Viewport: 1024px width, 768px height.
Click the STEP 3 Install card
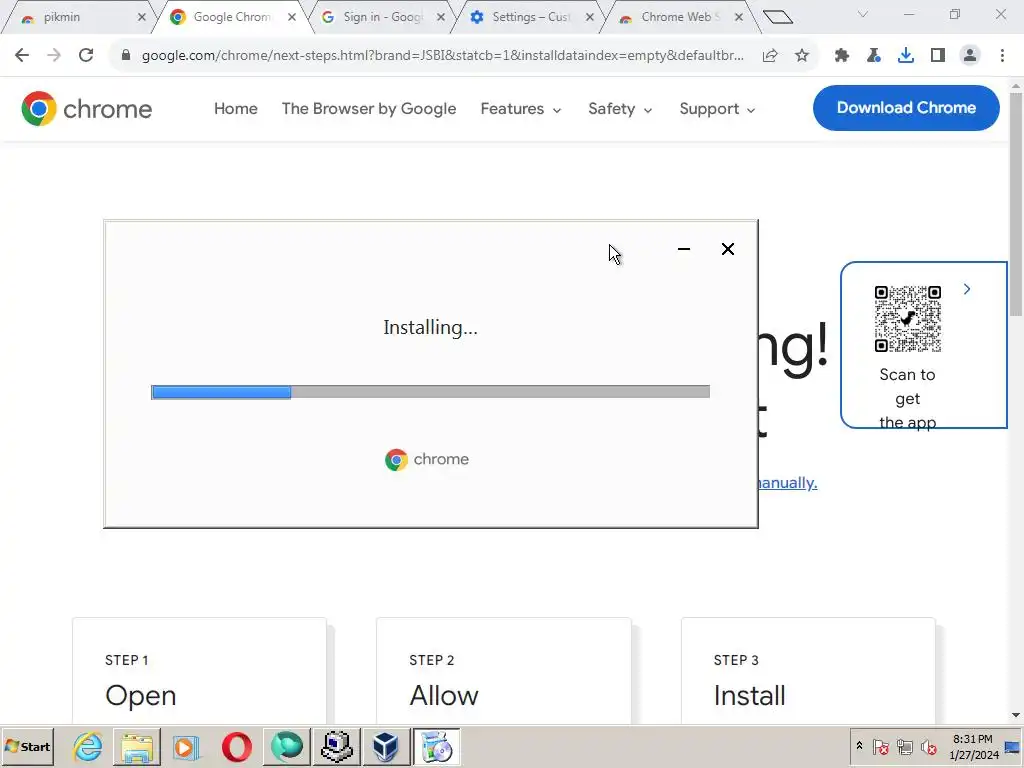click(808, 671)
